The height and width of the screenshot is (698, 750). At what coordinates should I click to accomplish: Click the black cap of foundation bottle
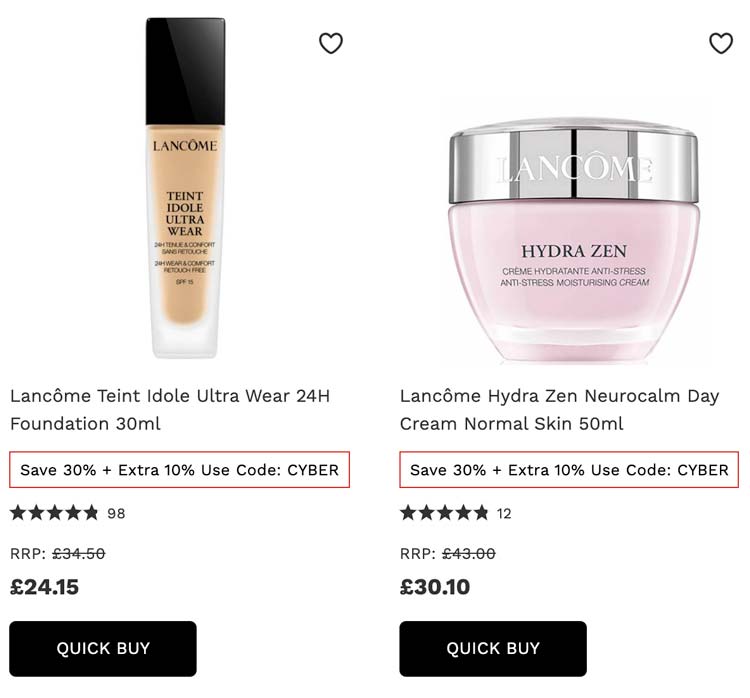pos(185,71)
